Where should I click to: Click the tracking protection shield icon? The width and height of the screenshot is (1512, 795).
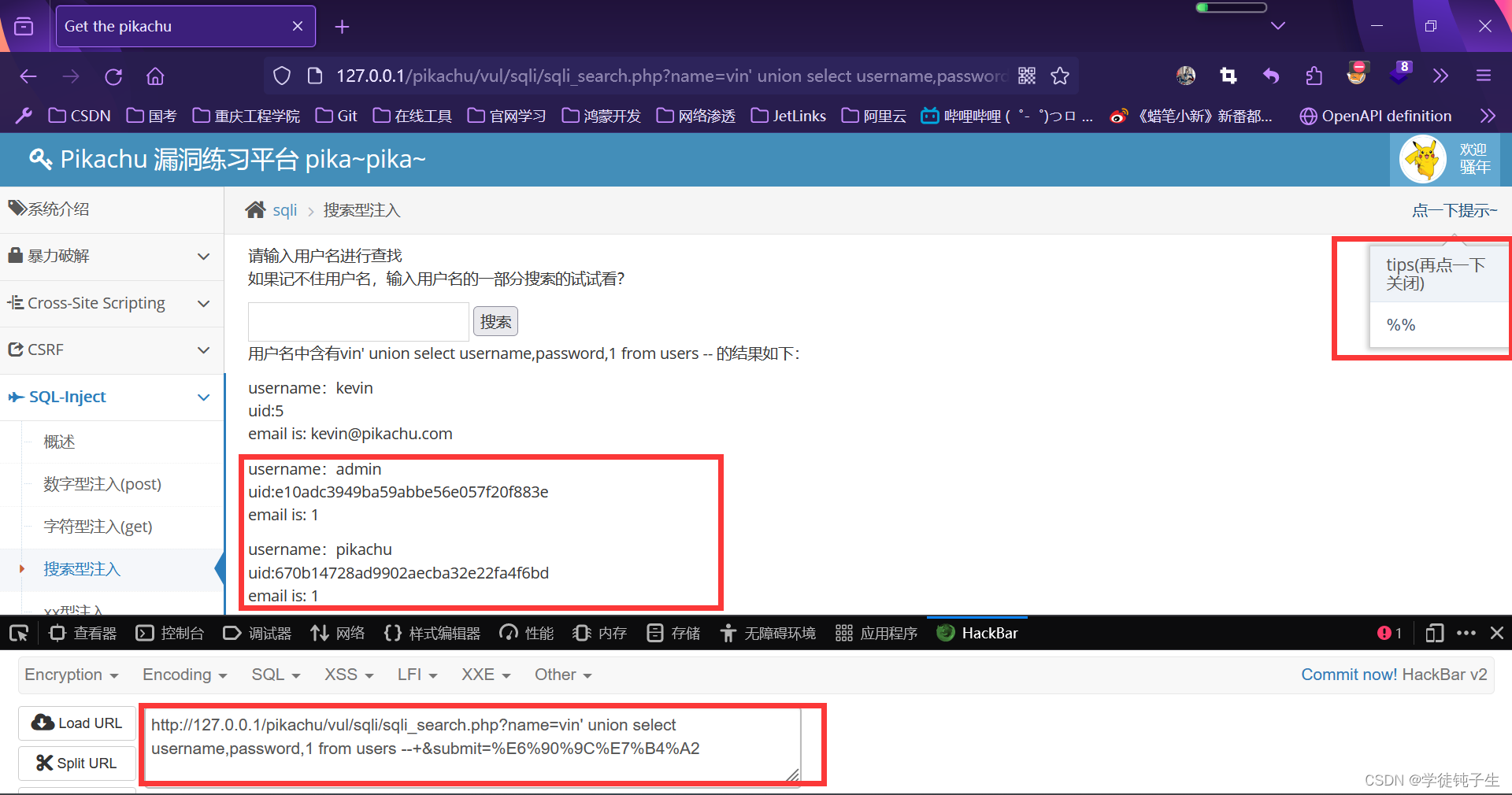coord(282,76)
